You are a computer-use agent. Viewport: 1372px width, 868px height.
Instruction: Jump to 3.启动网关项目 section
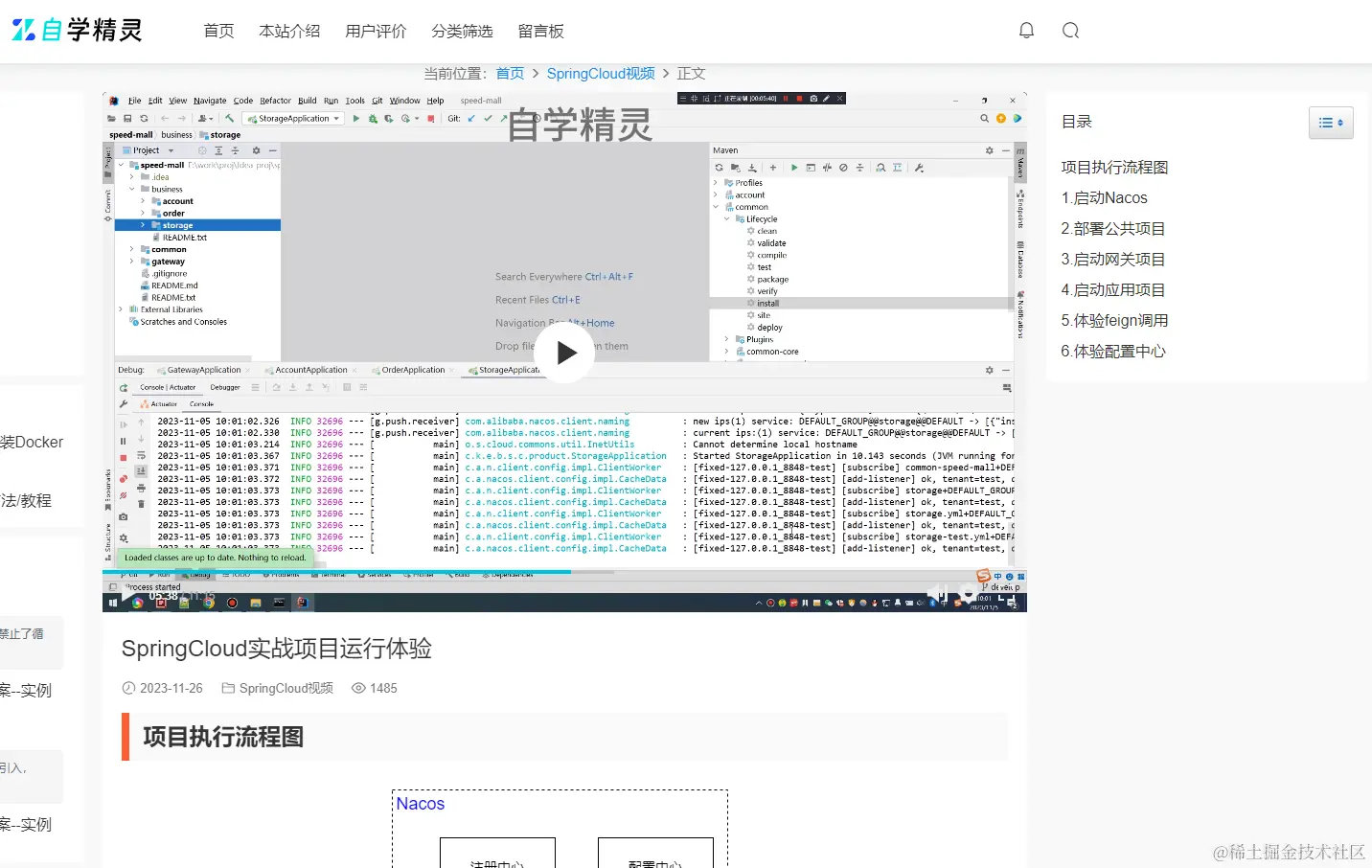click(x=1112, y=259)
